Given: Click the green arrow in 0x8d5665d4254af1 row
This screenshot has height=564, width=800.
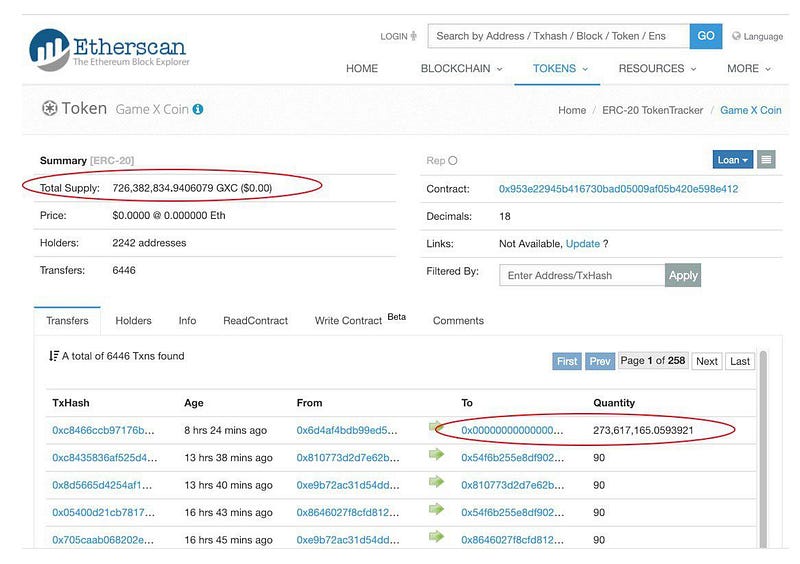Looking at the screenshot, I should 436,481.
